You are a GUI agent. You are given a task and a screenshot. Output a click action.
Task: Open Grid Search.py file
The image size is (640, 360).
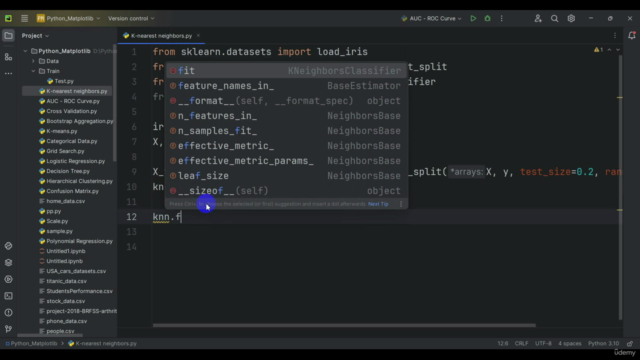tap(62, 151)
